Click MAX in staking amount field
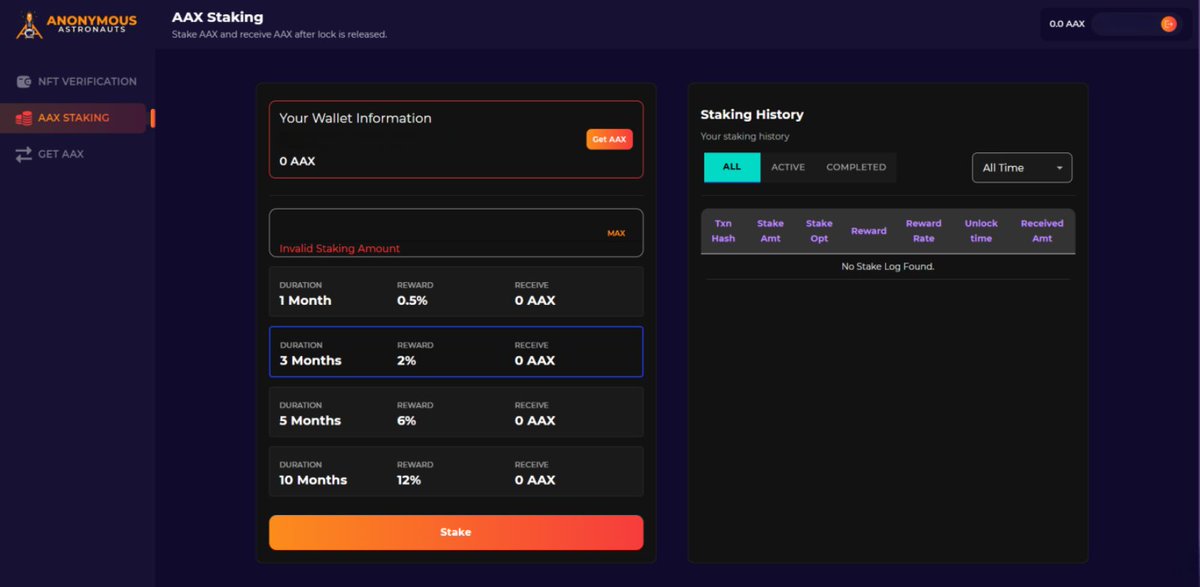 point(616,233)
